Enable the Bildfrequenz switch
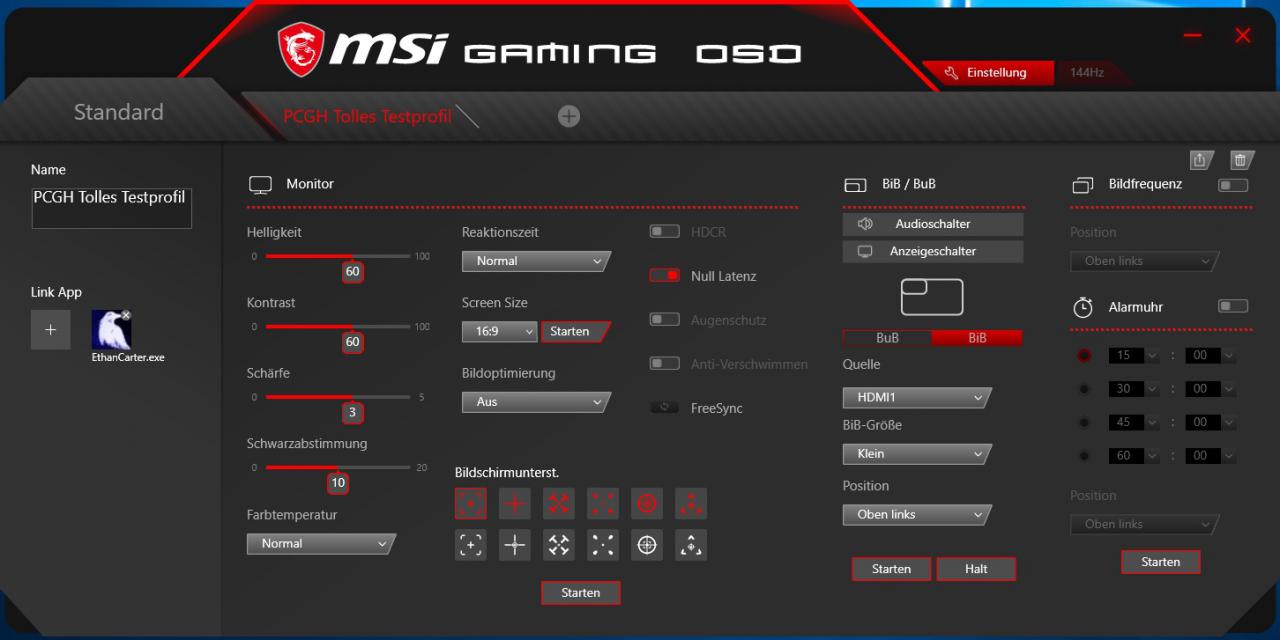 click(x=1233, y=185)
